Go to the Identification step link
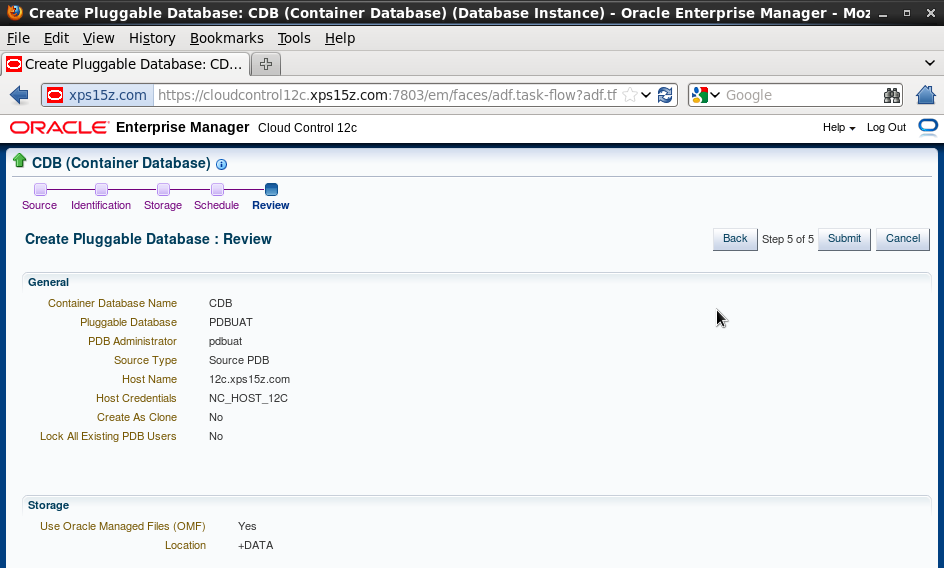945x568 pixels. pos(101,205)
